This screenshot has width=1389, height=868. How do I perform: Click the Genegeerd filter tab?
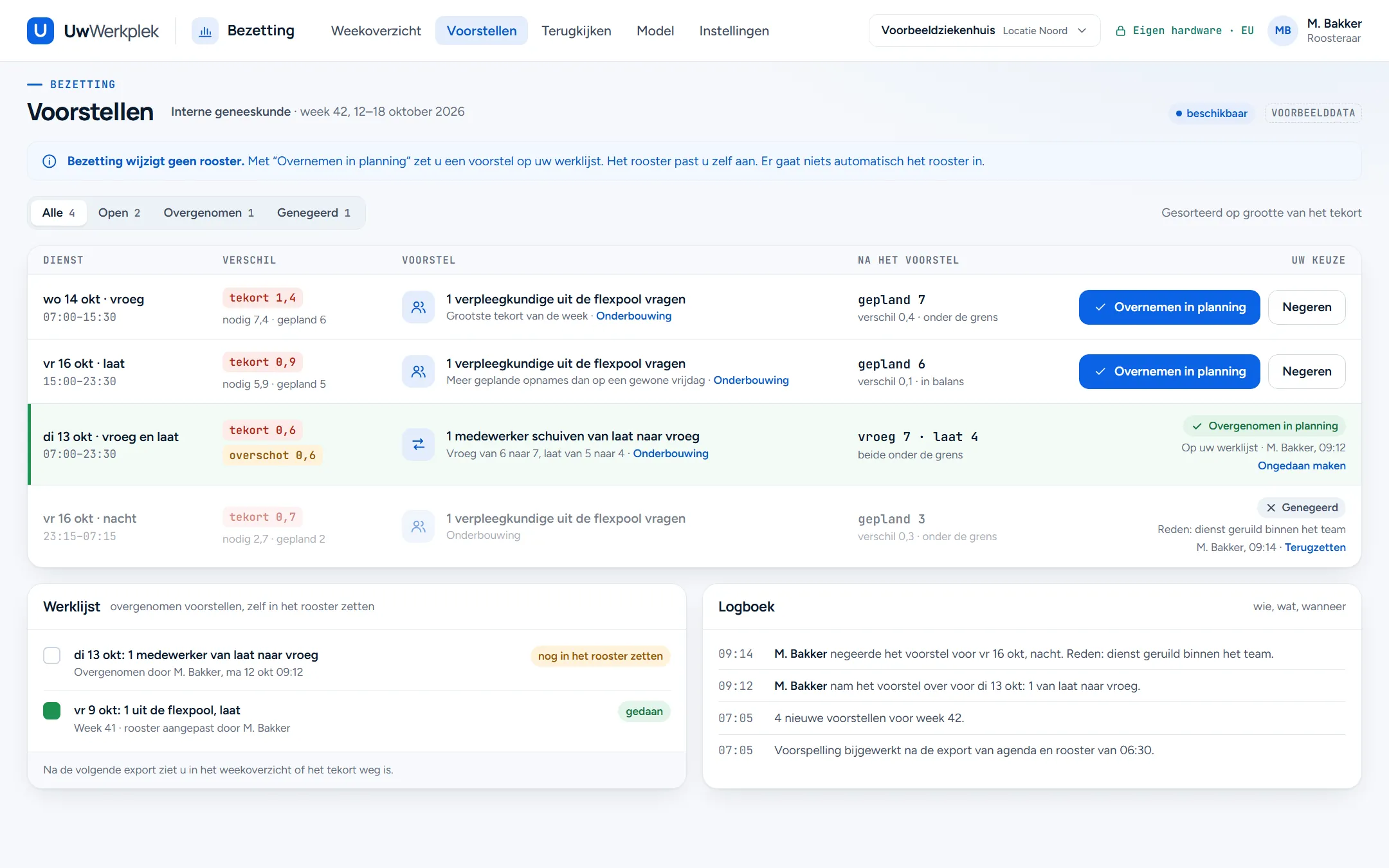(314, 213)
